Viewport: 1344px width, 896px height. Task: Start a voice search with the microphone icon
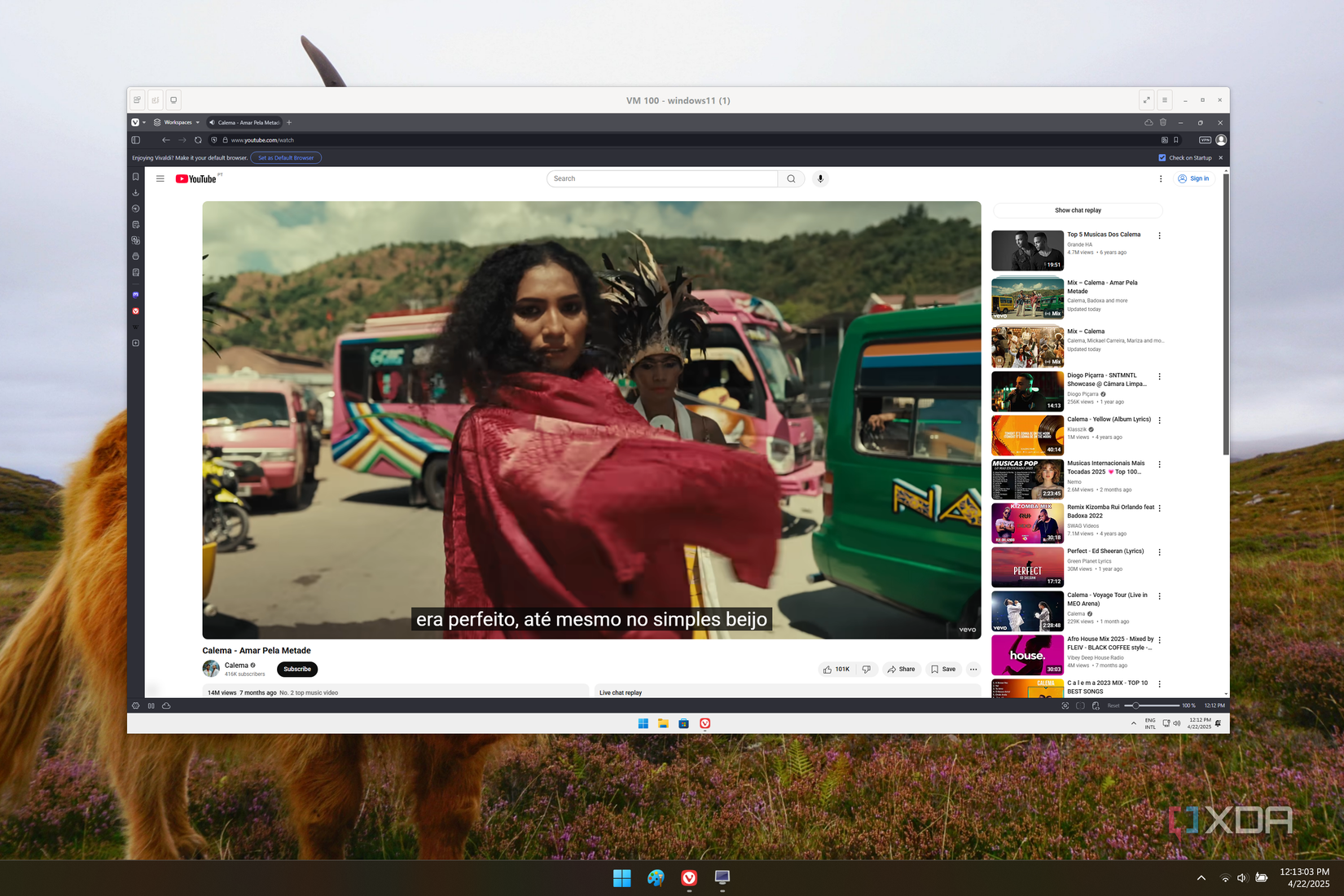coord(820,178)
